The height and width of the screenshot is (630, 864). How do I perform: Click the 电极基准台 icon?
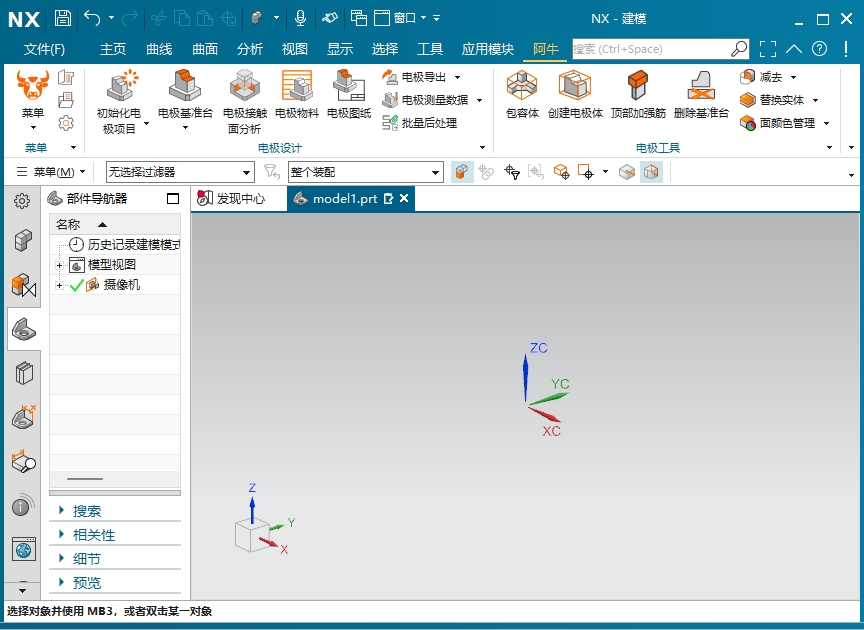pyautogui.click(x=185, y=90)
